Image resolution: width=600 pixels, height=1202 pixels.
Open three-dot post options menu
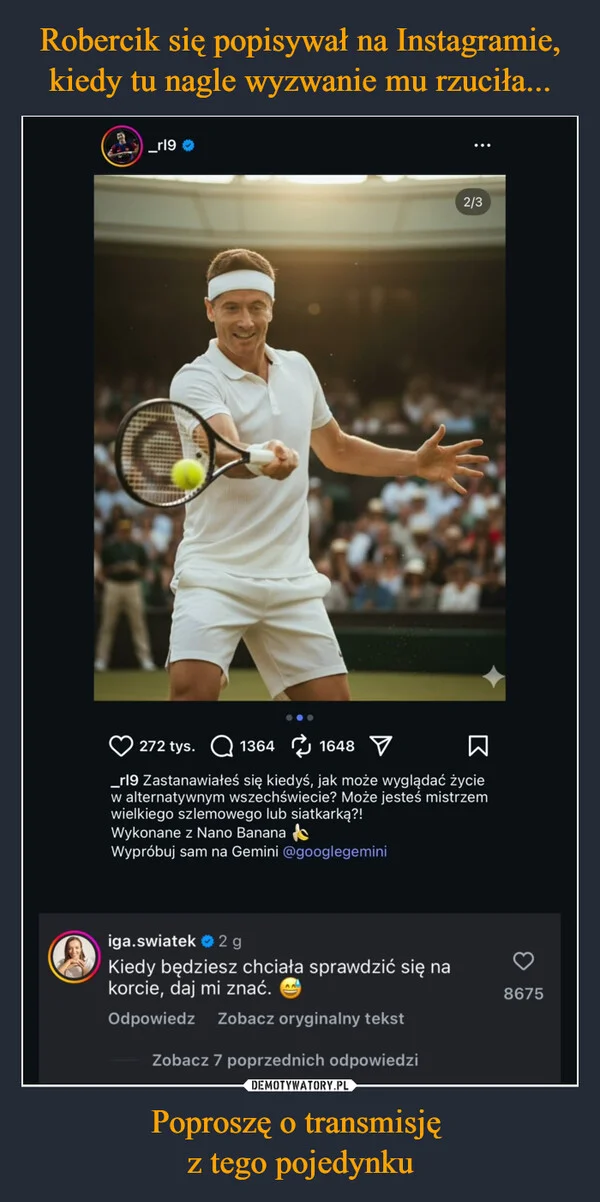point(483,146)
